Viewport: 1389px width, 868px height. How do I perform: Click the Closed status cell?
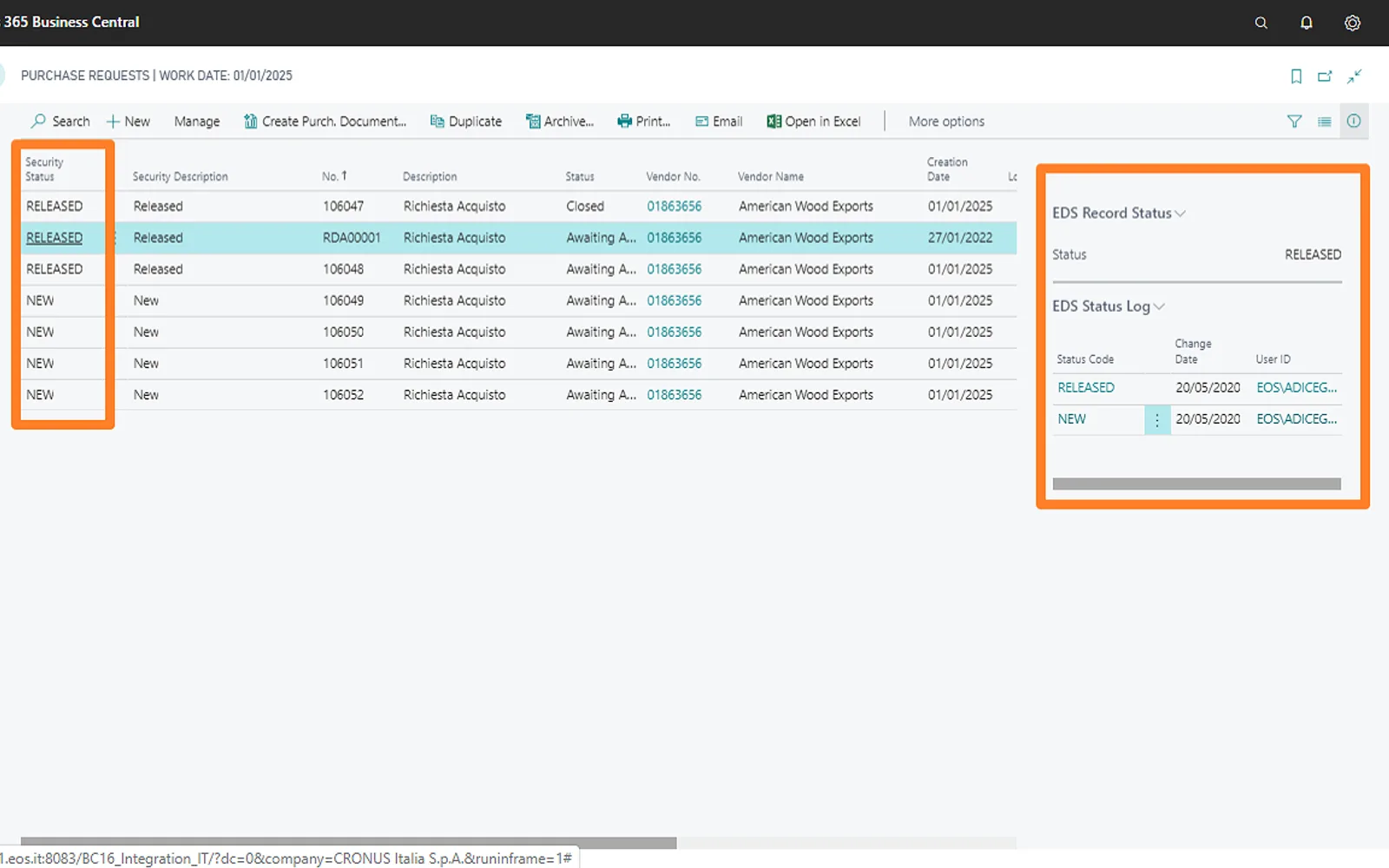click(x=585, y=207)
